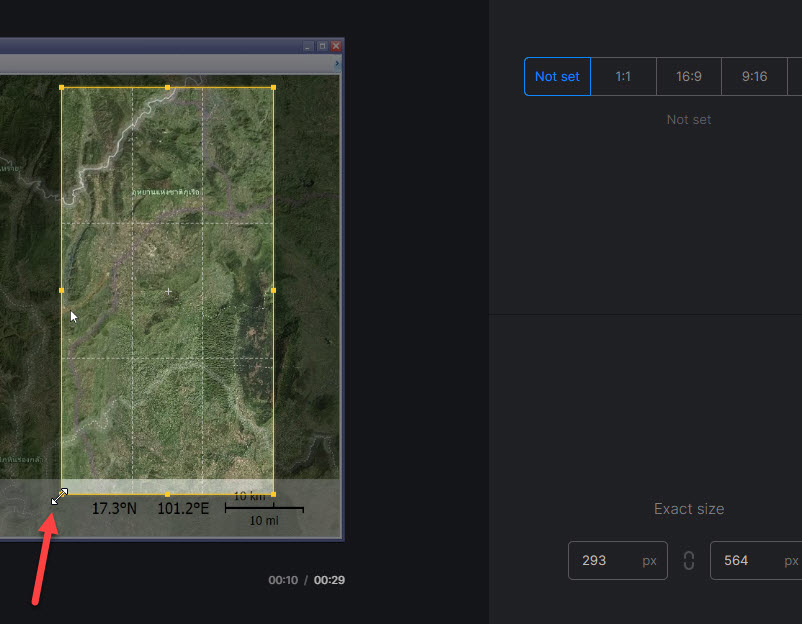Enable the 9:16 aspect ratio option

pyautogui.click(x=755, y=76)
